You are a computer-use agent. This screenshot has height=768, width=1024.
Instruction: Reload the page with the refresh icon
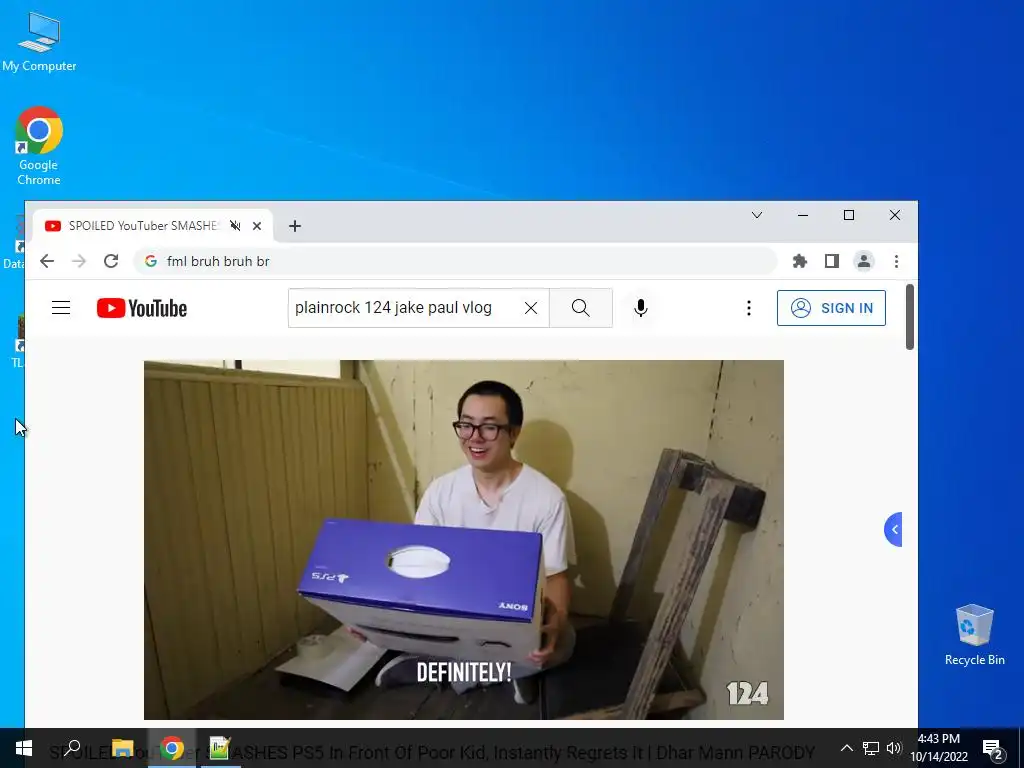coord(111,261)
